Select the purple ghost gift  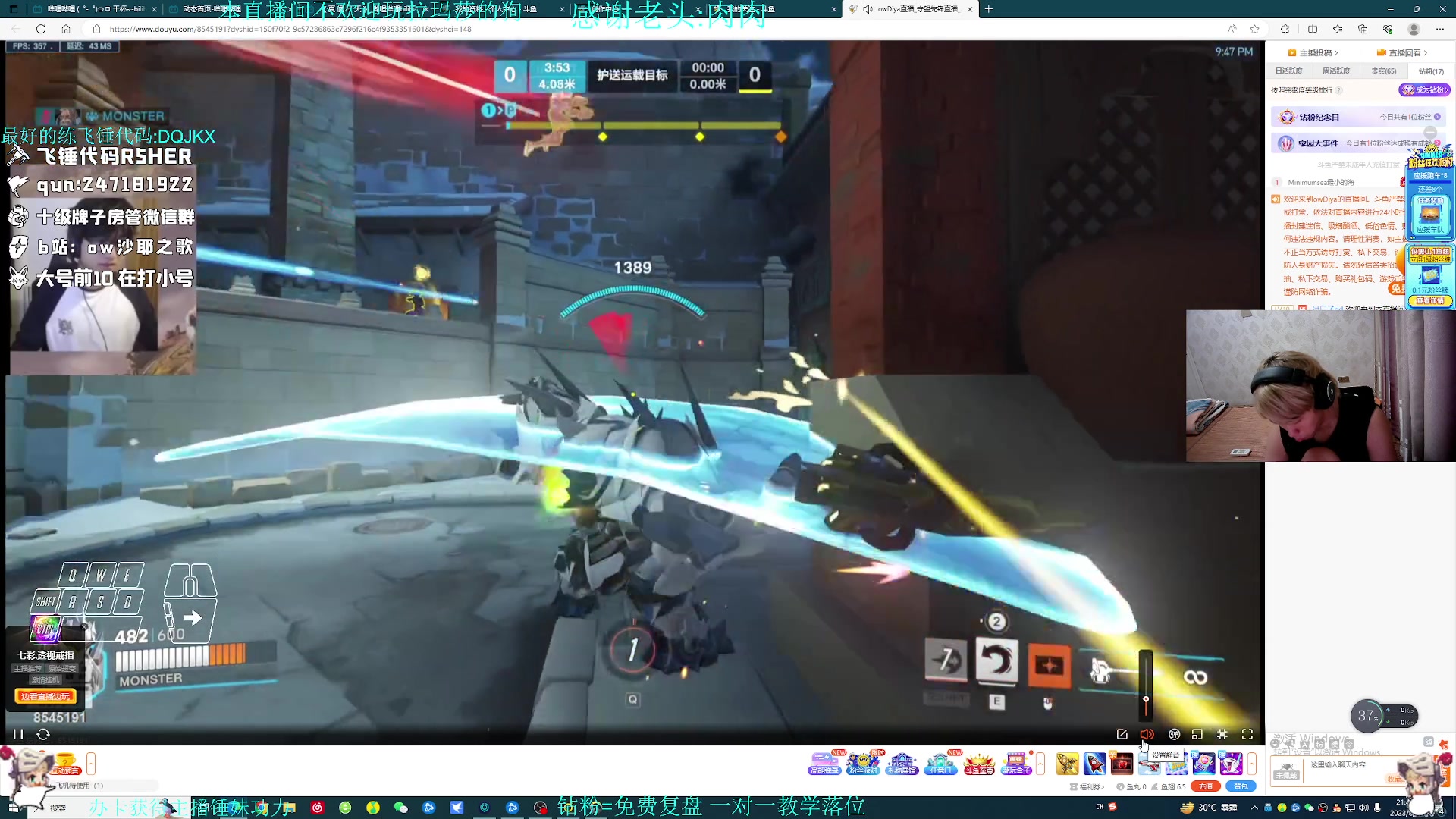(1231, 763)
